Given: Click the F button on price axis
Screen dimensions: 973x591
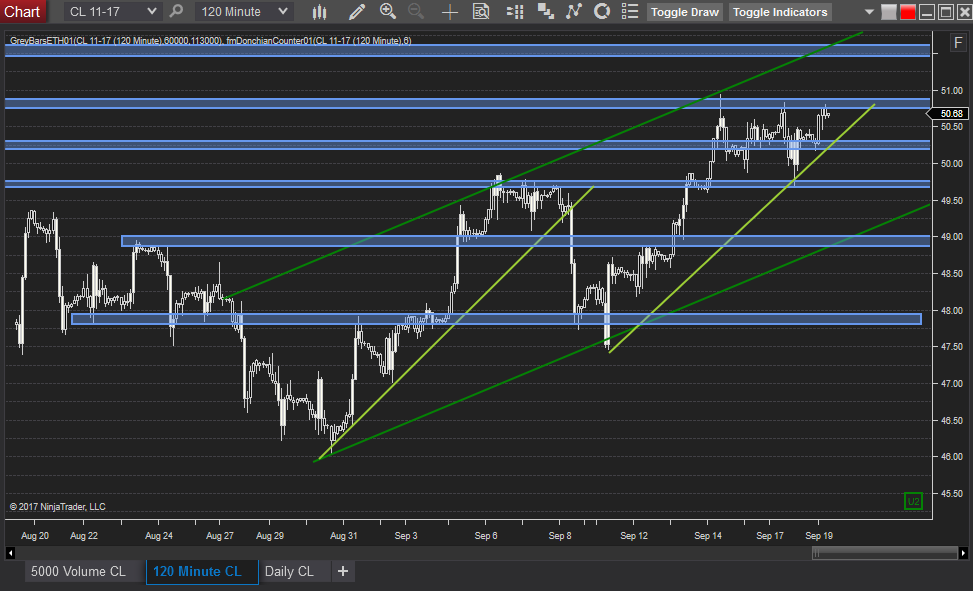Looking at the screenshot, I should pos(958,43).
